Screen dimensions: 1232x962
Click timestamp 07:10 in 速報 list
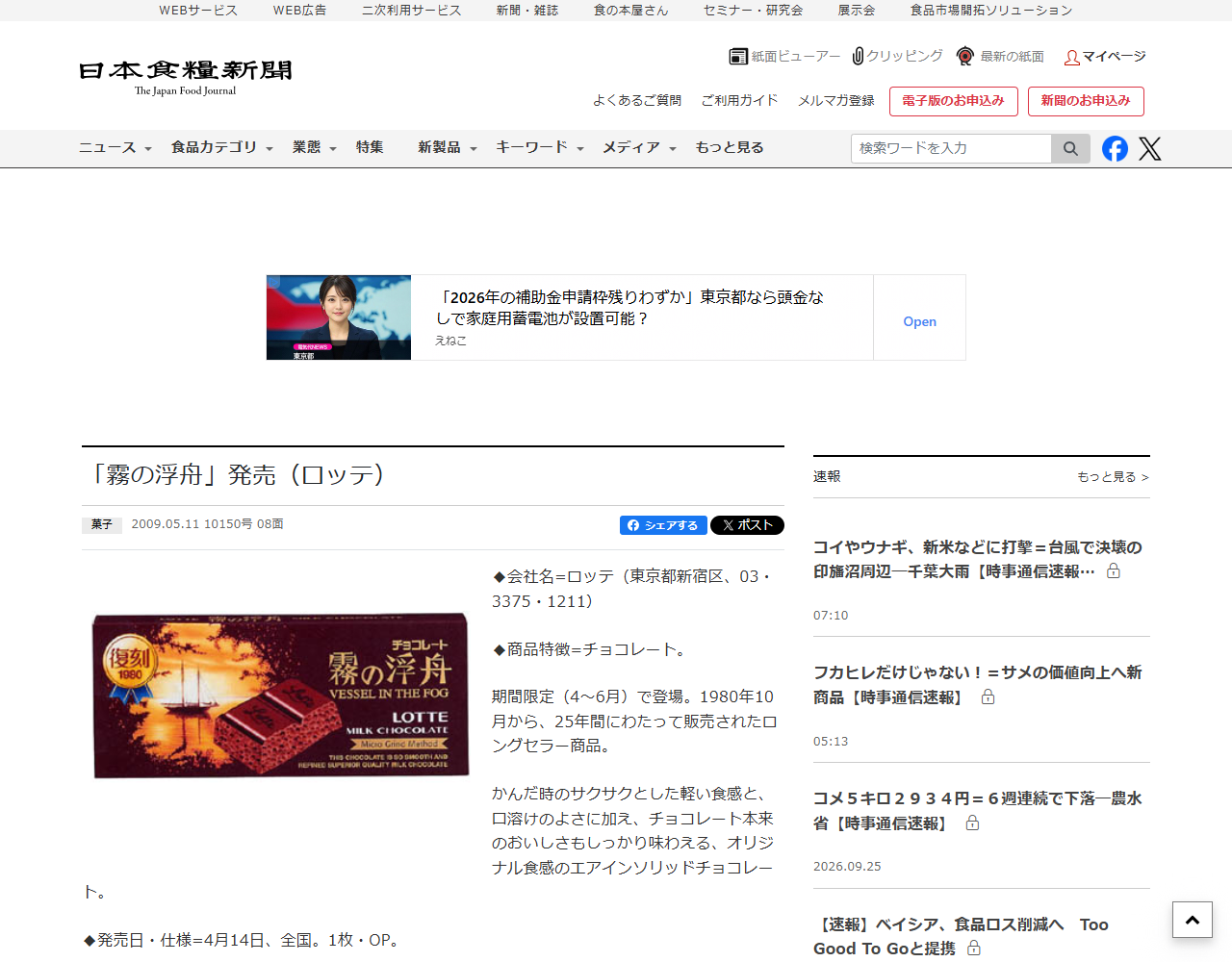tap(831, 616)
